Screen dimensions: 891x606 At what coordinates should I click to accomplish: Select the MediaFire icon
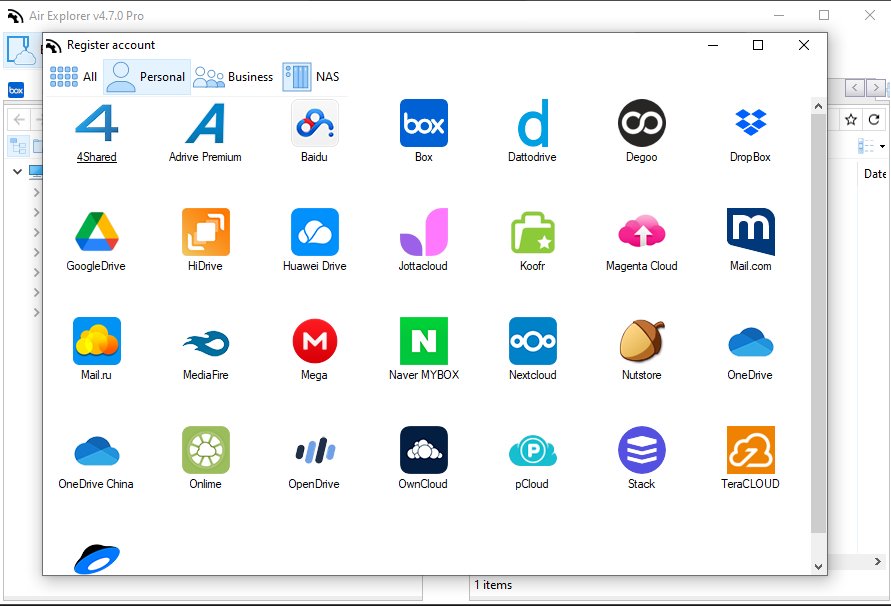click(206, 341)
